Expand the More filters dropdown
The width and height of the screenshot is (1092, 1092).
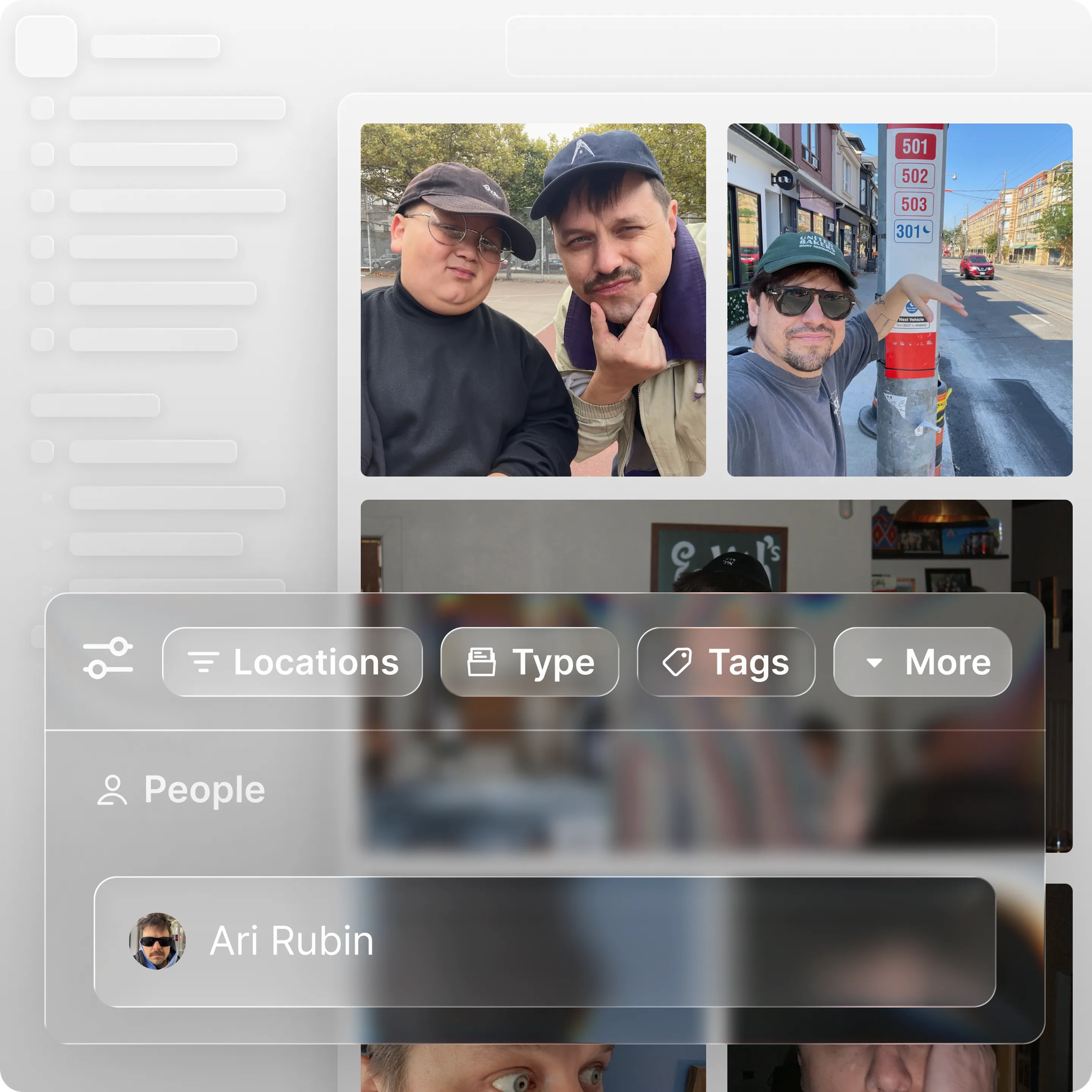(923, 661)
